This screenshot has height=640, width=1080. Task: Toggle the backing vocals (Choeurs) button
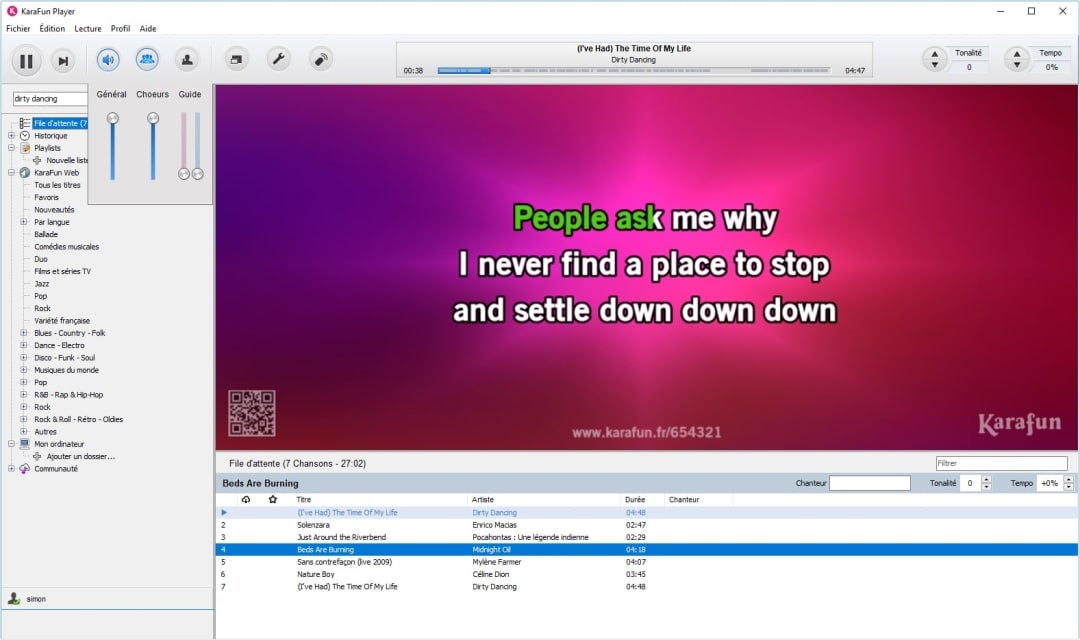coord(147,59)
